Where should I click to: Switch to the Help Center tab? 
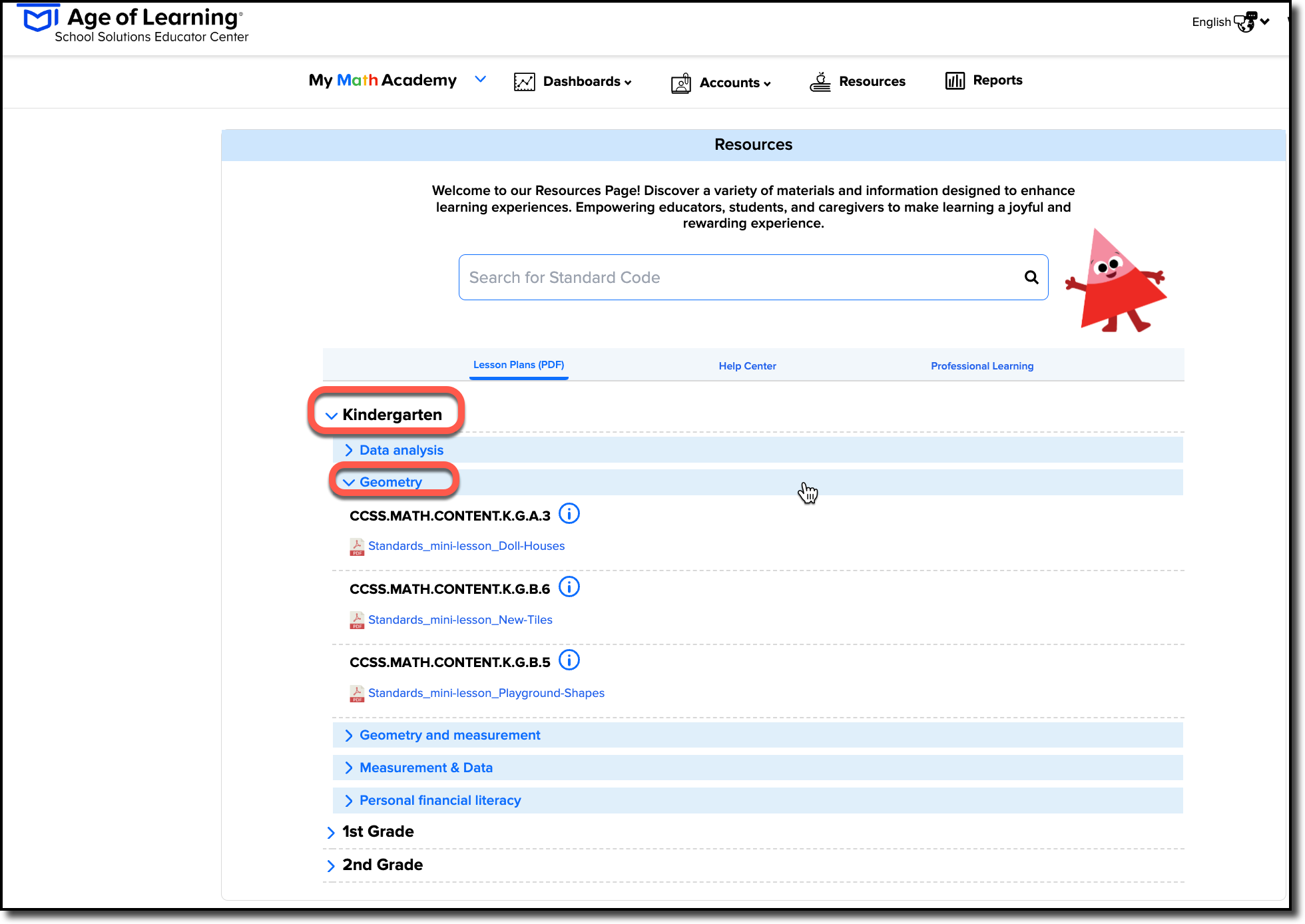(747, 366)
